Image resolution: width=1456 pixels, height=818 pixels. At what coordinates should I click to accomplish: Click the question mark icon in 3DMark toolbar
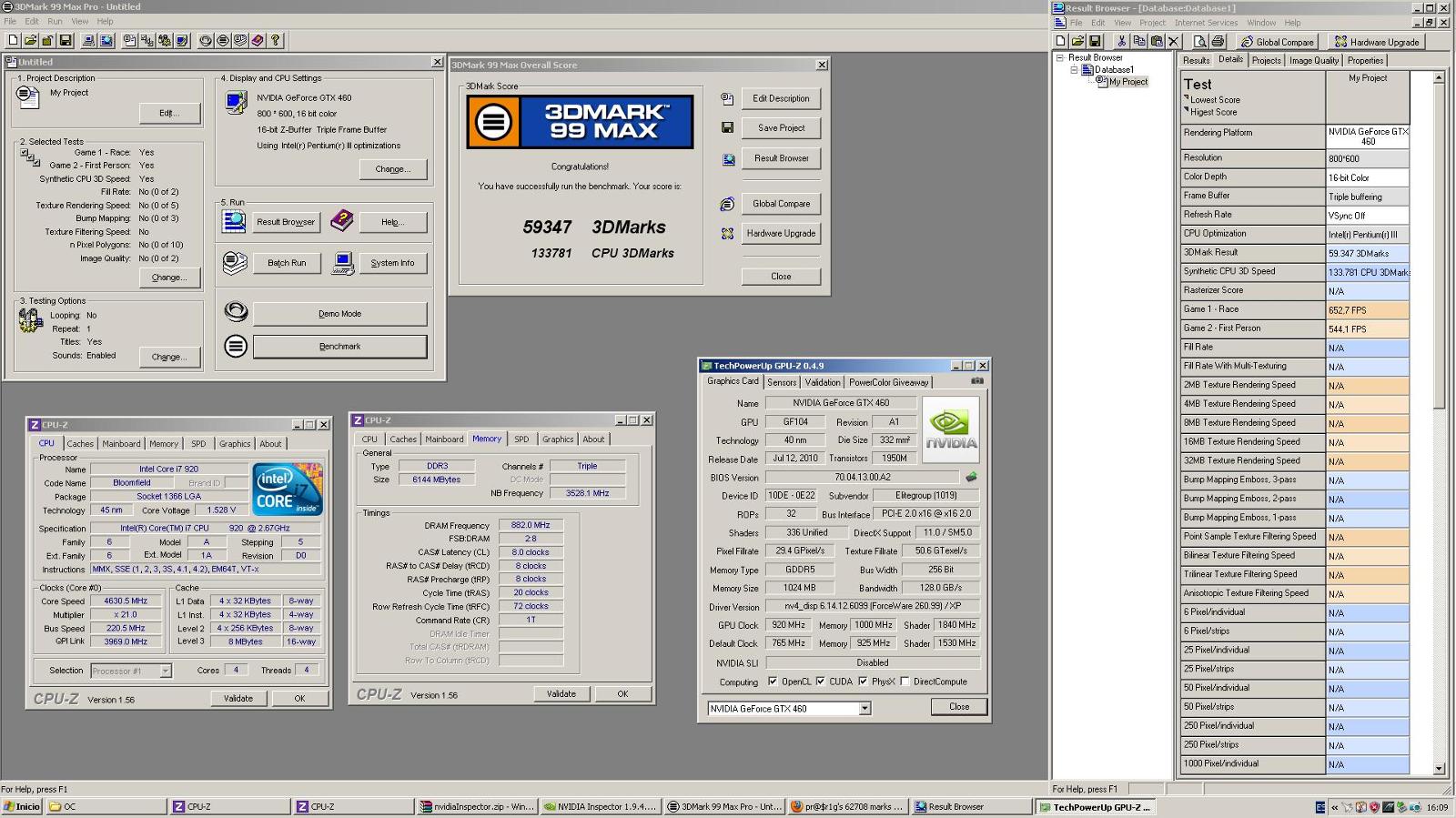click(275, 40)
